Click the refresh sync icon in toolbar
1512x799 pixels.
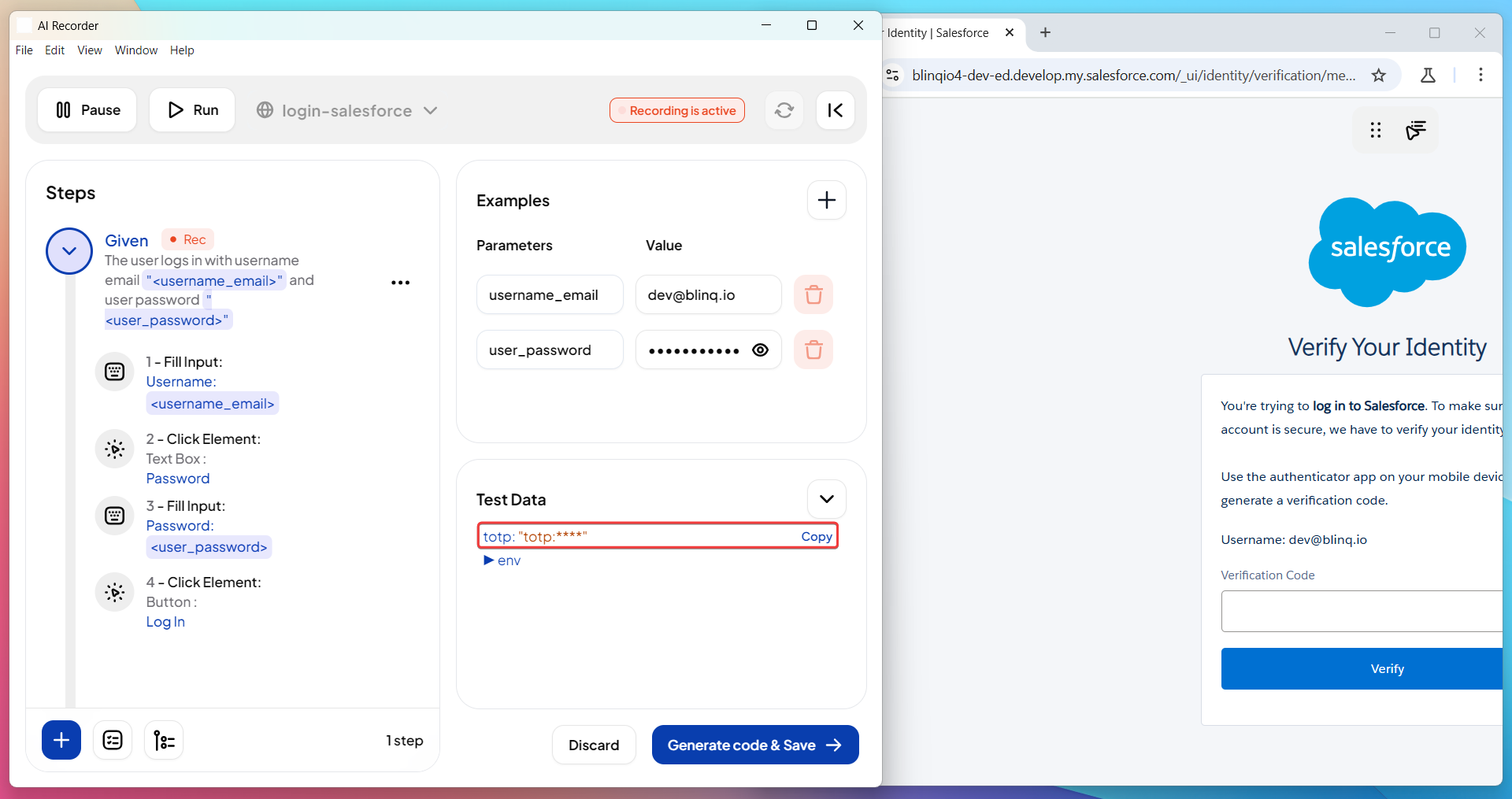pos(784,110)
